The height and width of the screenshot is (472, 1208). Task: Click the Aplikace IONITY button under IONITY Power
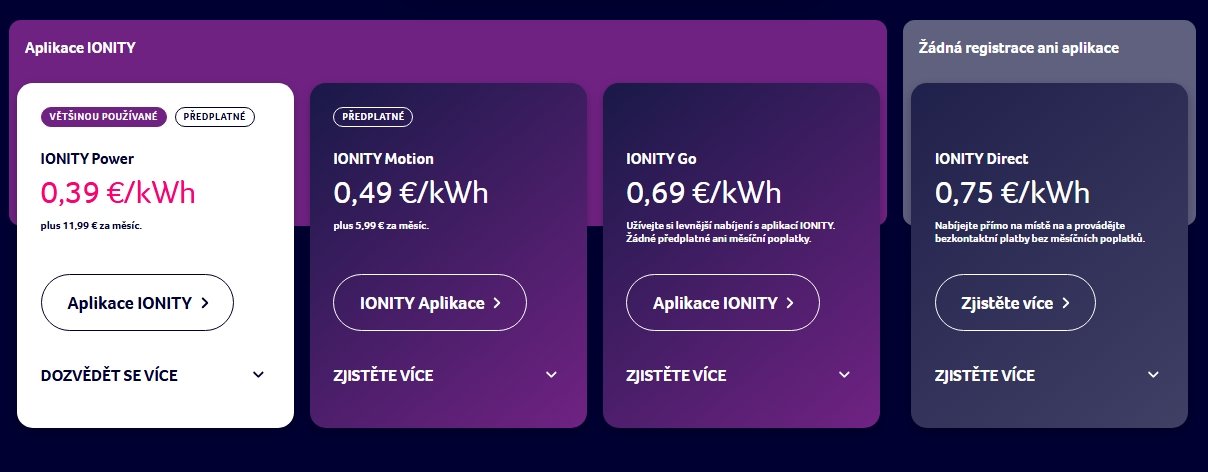[x=137, y=302]
